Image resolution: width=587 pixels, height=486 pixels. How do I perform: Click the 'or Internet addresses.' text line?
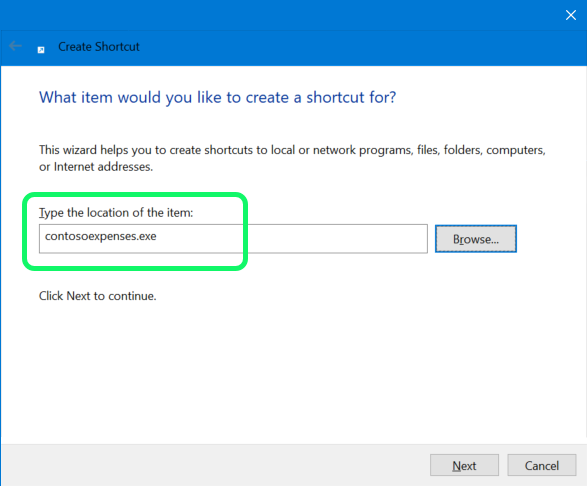pos(96,167)
